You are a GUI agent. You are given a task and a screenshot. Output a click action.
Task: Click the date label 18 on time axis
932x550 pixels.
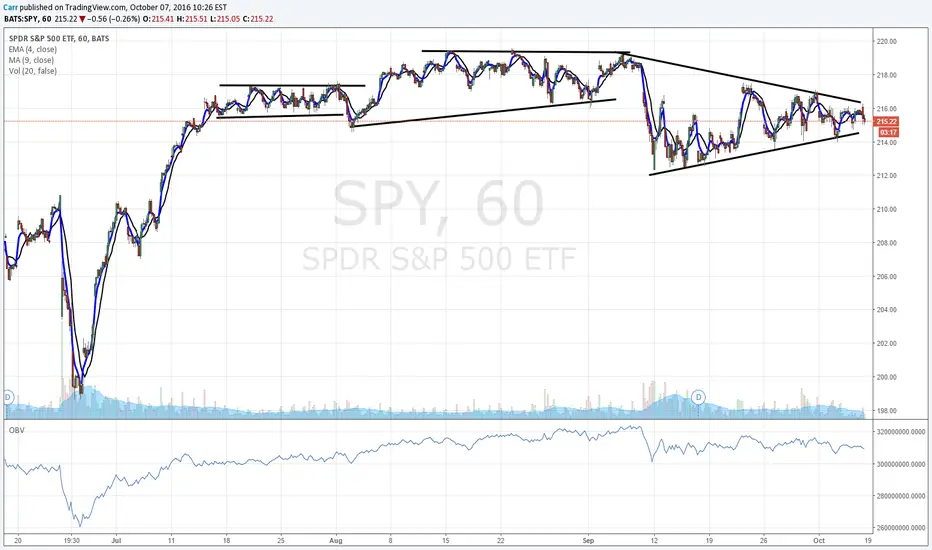pyautogui.click(x=226, y=541)
